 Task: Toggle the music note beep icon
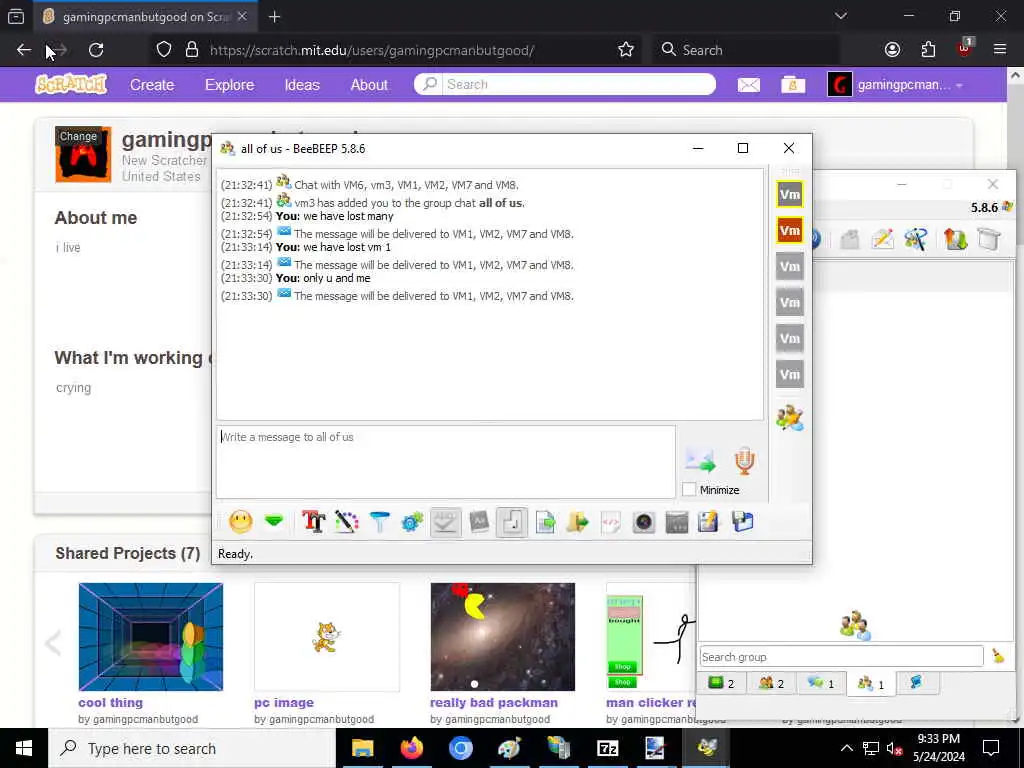point(512,522)
